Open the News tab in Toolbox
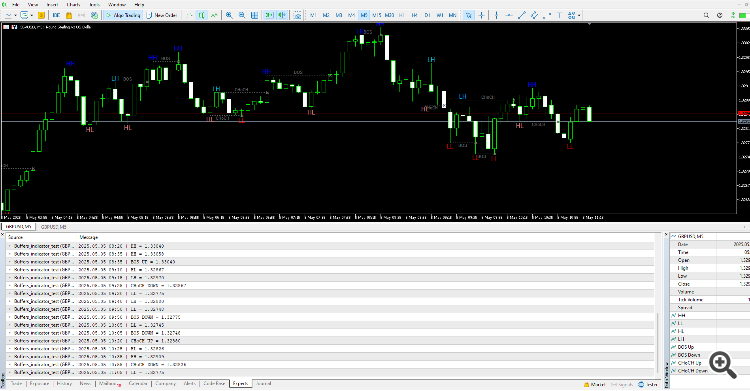750x391 pixels. click(85, 384)
